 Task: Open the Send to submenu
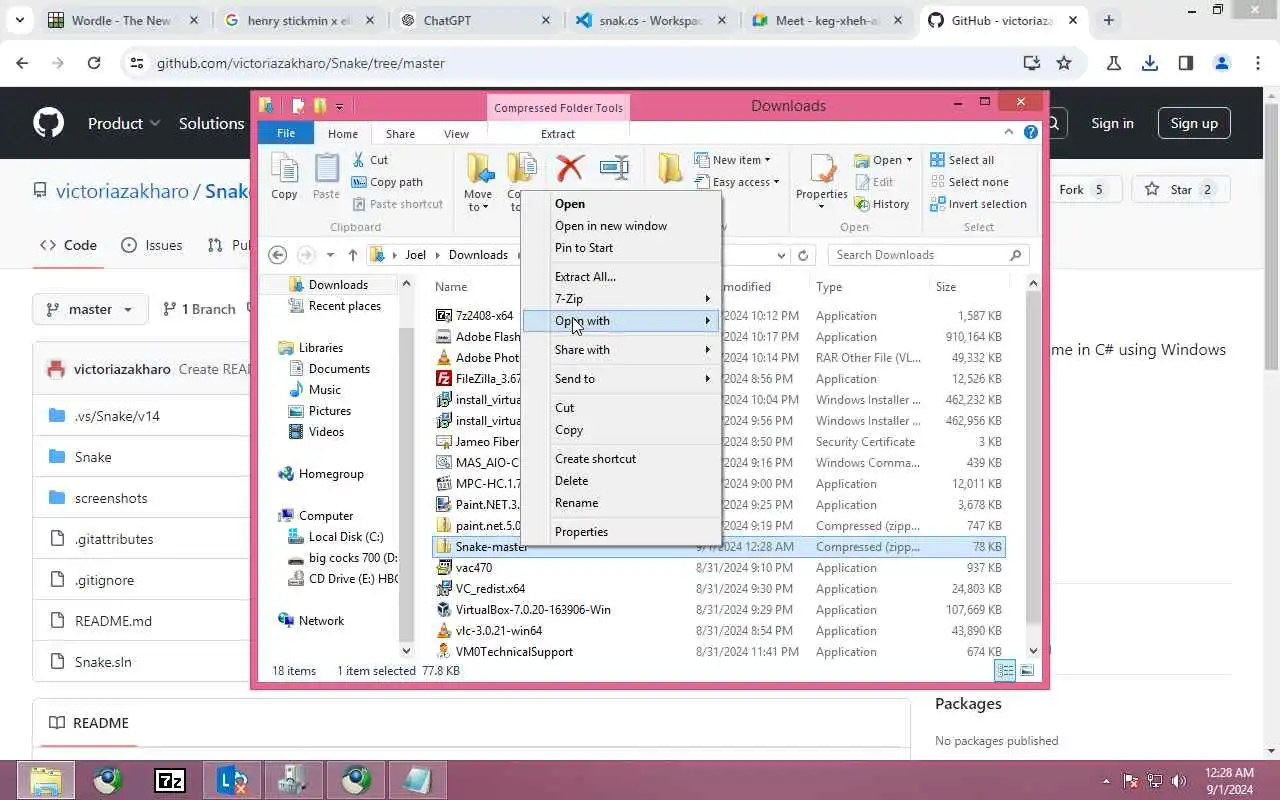[x=621, y=379]
